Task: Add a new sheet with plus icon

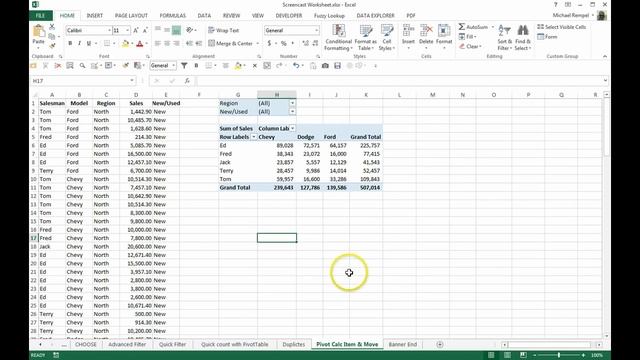Action: pos(440,344)
